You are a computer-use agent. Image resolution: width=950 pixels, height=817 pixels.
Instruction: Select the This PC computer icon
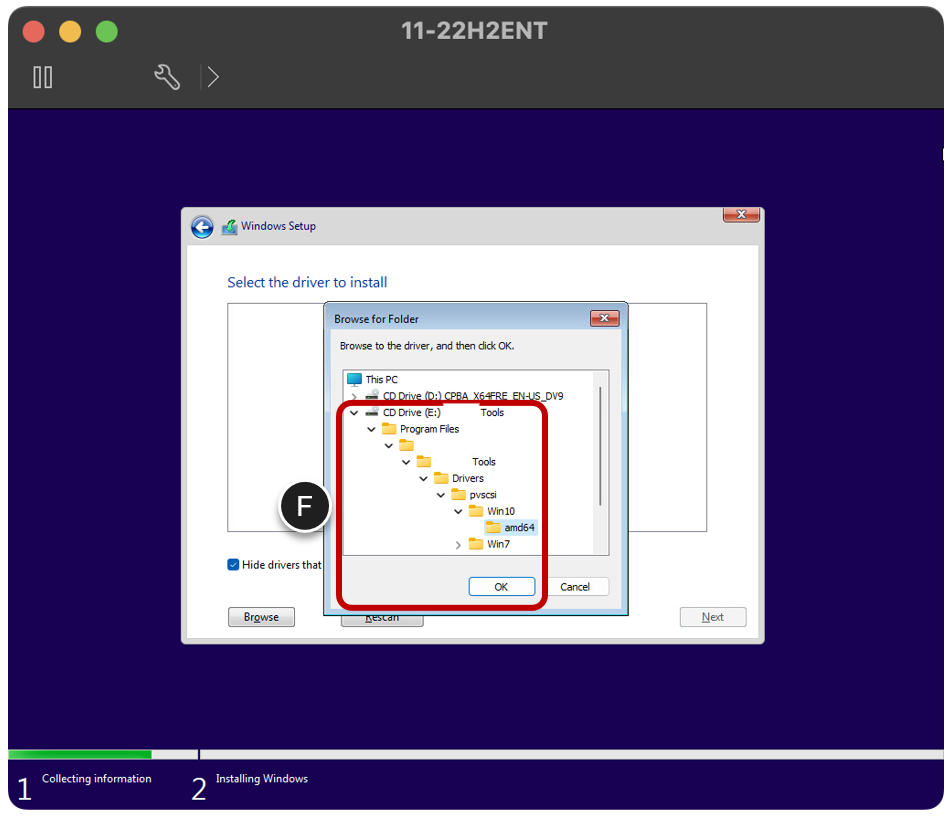pos(353,379)
